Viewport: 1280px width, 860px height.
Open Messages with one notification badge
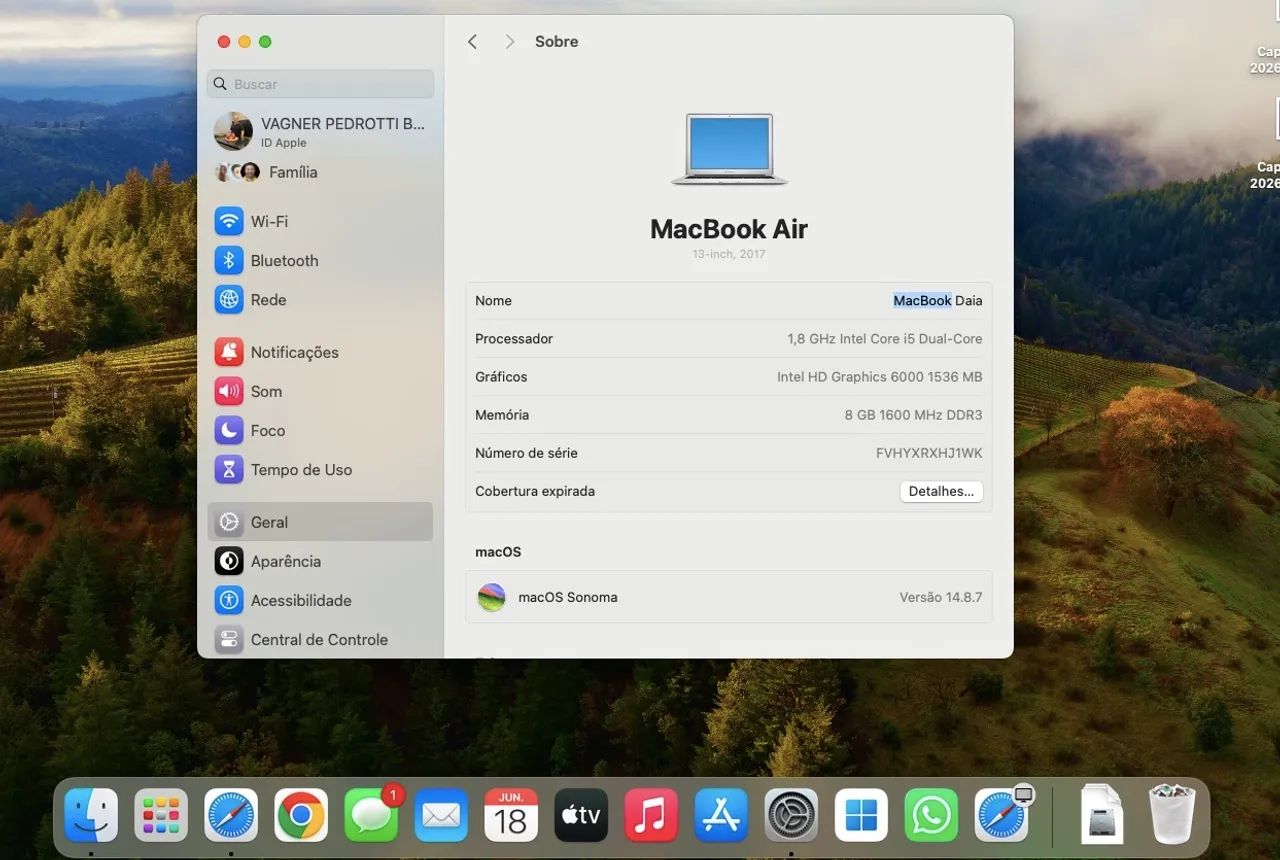(x=371, y=815)
